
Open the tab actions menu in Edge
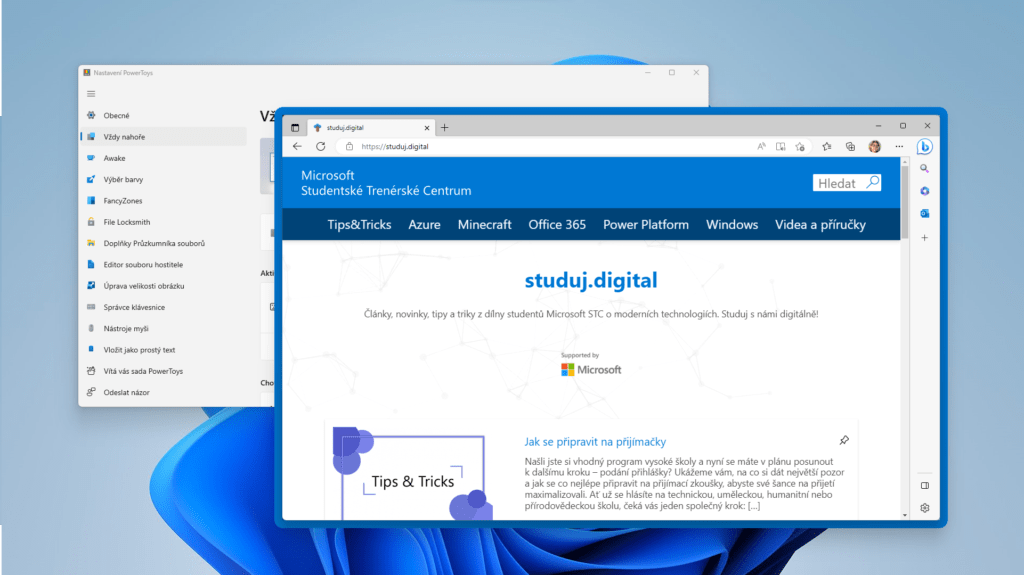coord(295,128)
